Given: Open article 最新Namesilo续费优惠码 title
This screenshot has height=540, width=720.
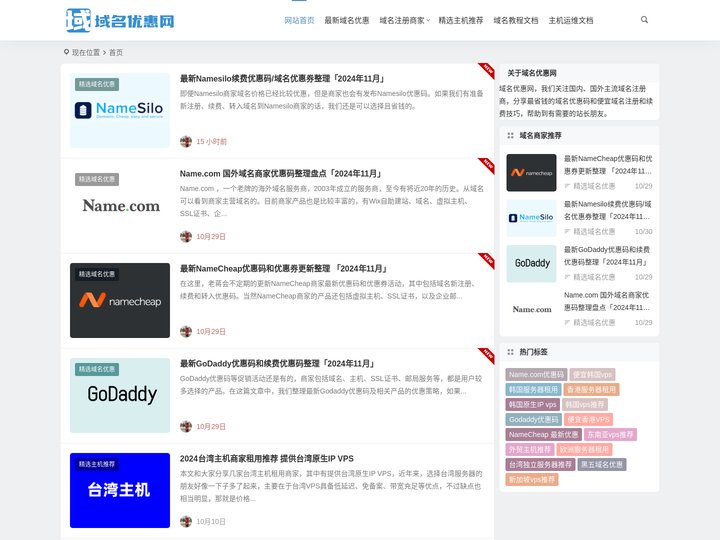Looking at the screenshot, I should pyautogui.click(x=282, y=79).
